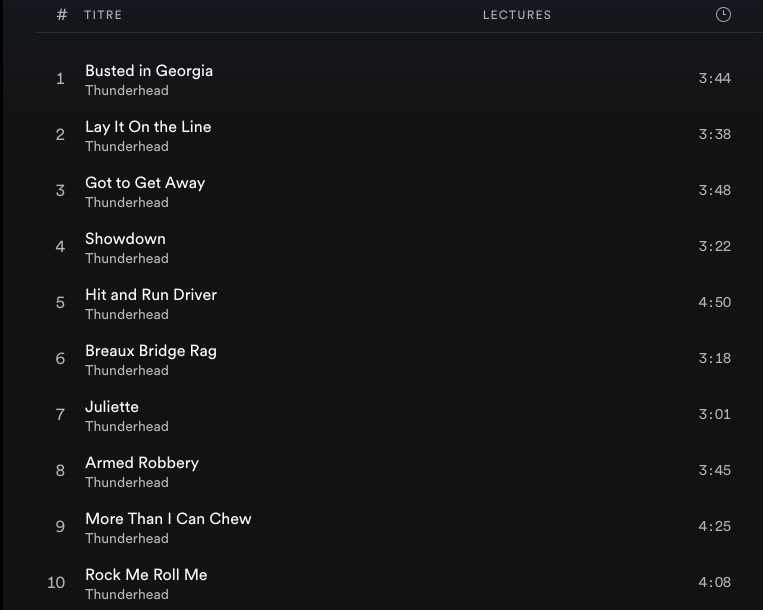Viewport: 763px width, 610px height.
Task: Sort by the TITRE column header
Action: tap(103, 15)
